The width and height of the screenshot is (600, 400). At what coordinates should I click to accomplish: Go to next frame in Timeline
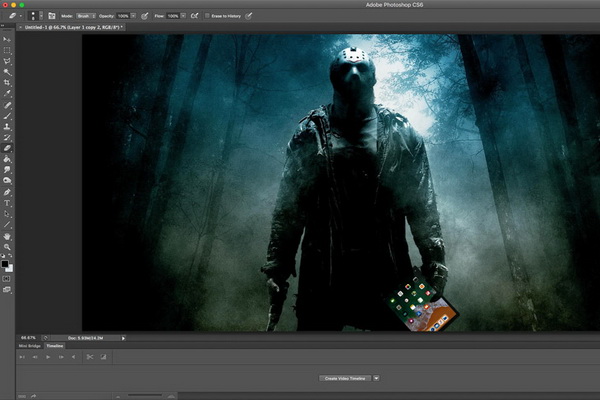tap(60, 357)
